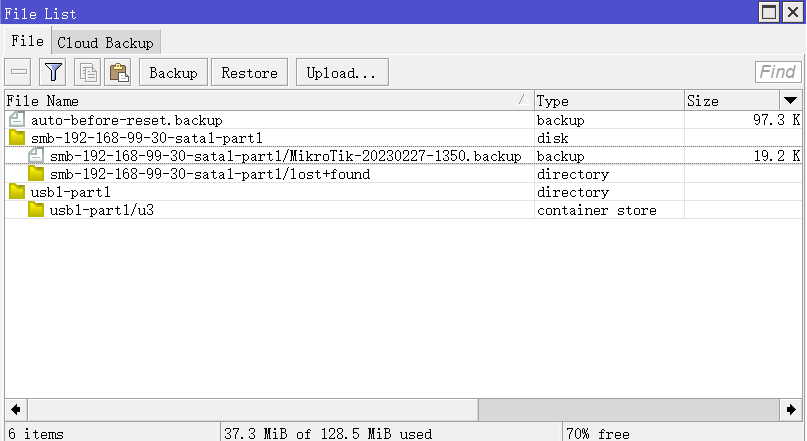Image resolution: width=807 pixels, height=441 pixels.
Task: Click the copy toolbar icon
Action: pos(87,72)
